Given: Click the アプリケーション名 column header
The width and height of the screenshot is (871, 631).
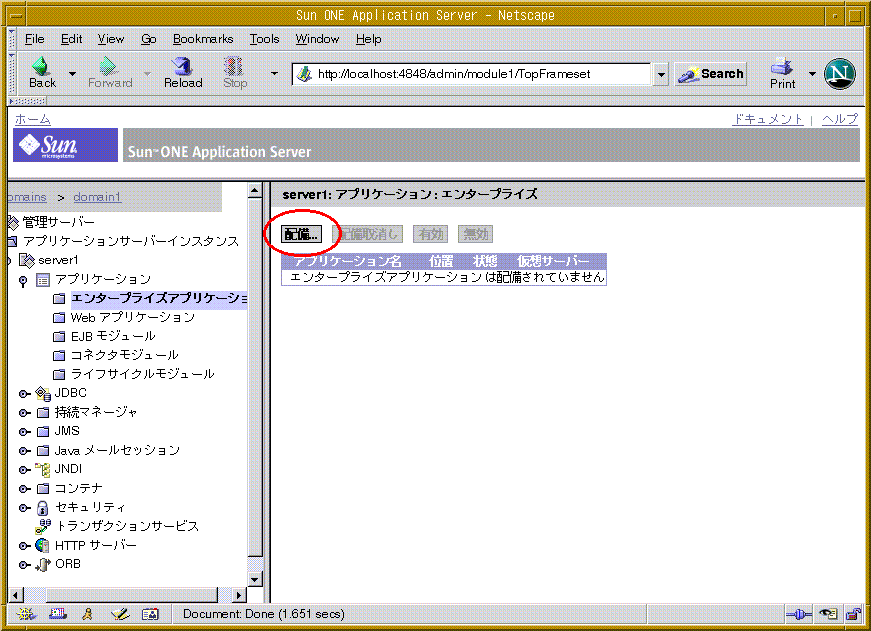Looking at the screenshot, I should [x=347, y=261].
